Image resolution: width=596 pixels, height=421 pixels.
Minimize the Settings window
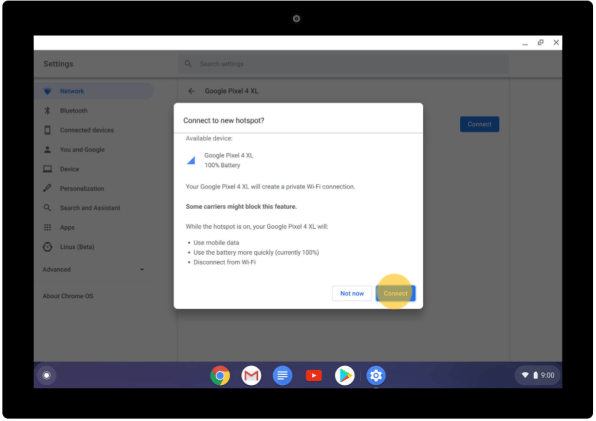coord(525,43)
